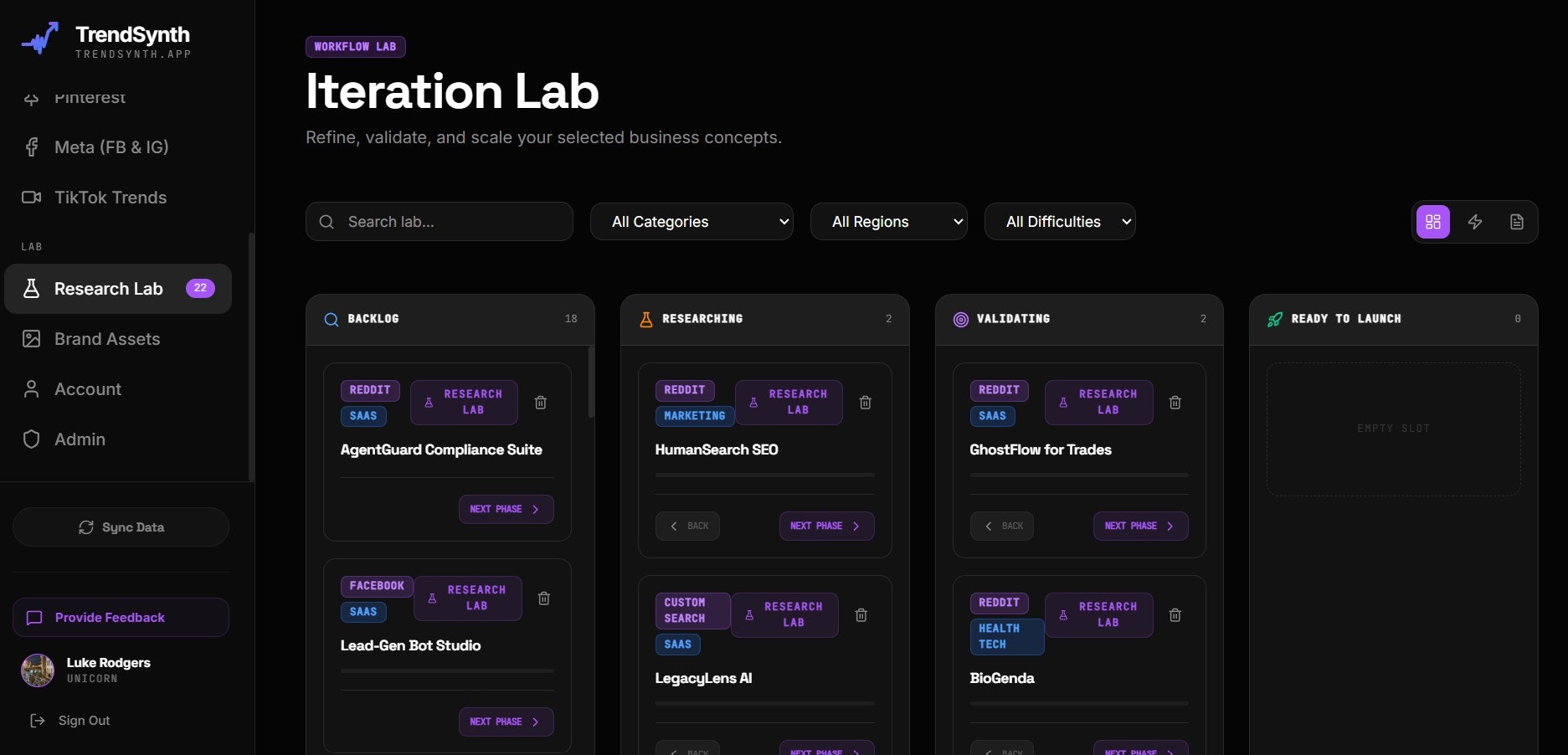This screenshot has width=1568, height=755.
Task: Open Research Lab for Lead-Gen Bot Studio
Action: click(x=468, y=598)
